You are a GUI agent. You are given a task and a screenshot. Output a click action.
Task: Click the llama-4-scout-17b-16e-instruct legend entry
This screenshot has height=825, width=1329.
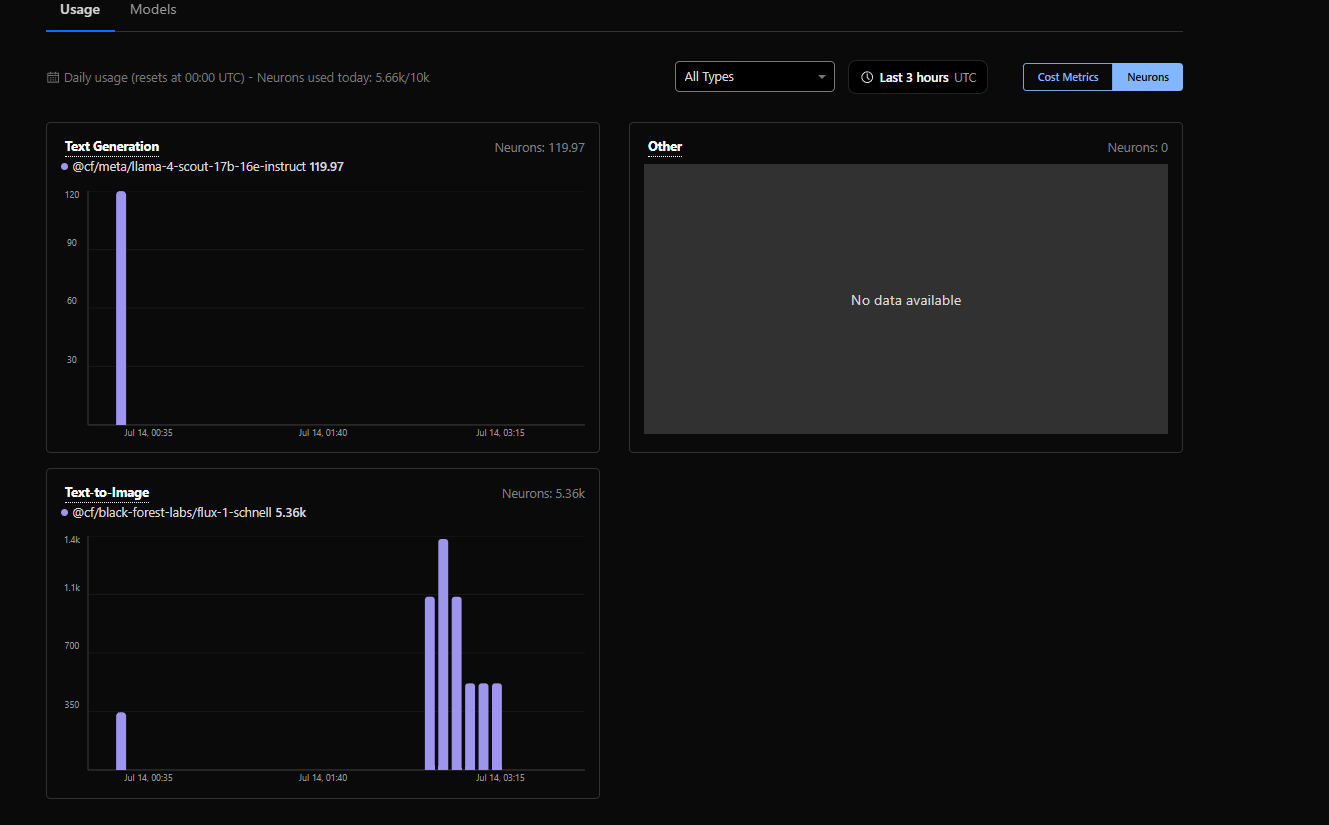202,167
